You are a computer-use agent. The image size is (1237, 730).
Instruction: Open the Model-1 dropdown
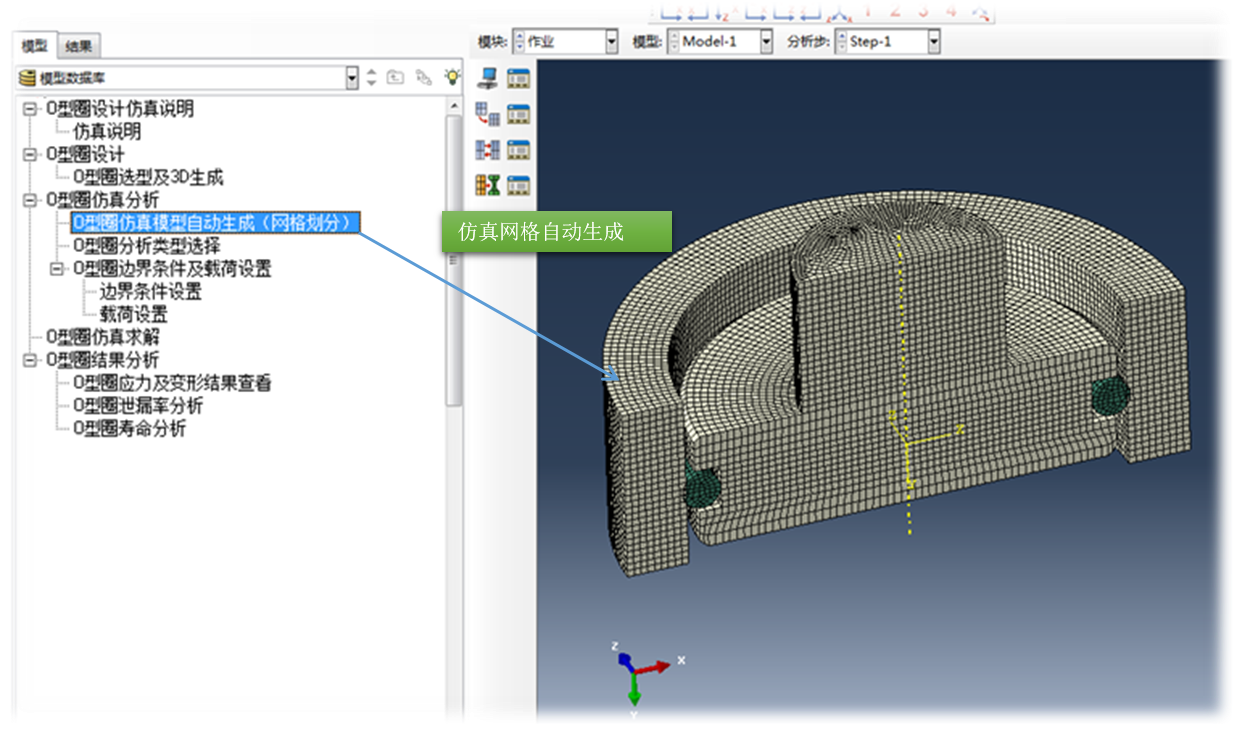coord(766,42)
